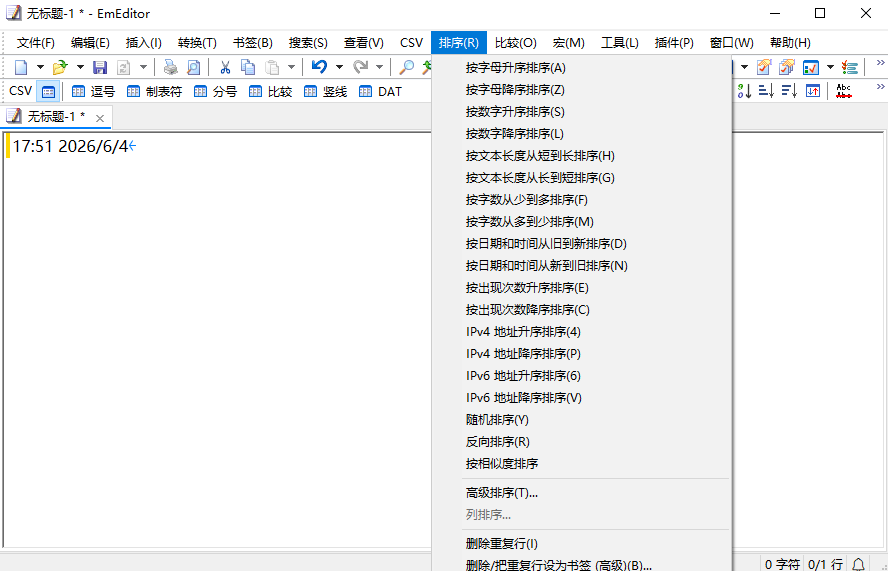Enable 逗号 comma-separated mode

(93, 91)
